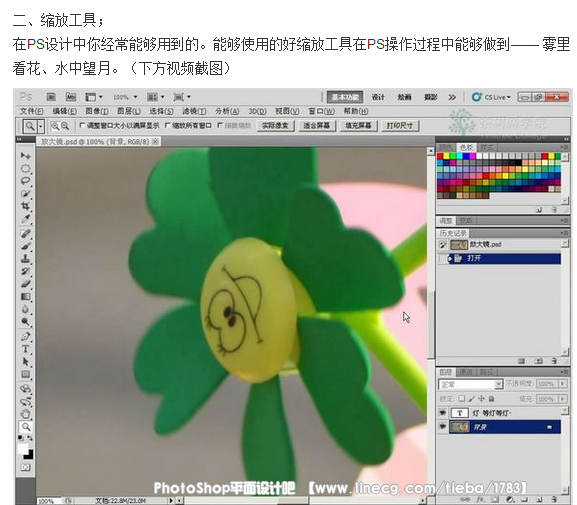
Task: Select the Clone Stamp tool
Action: (x=25, y=258)
